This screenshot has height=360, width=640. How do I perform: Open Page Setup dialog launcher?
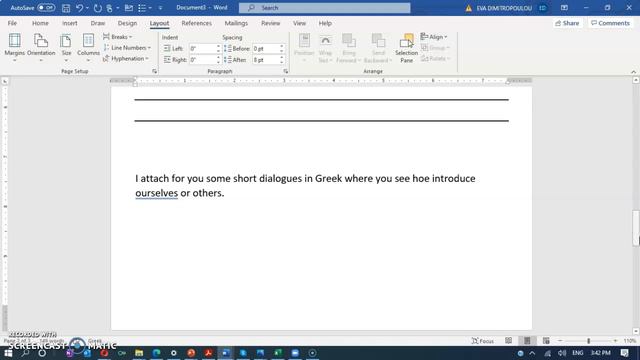click(x=154, y=71)
